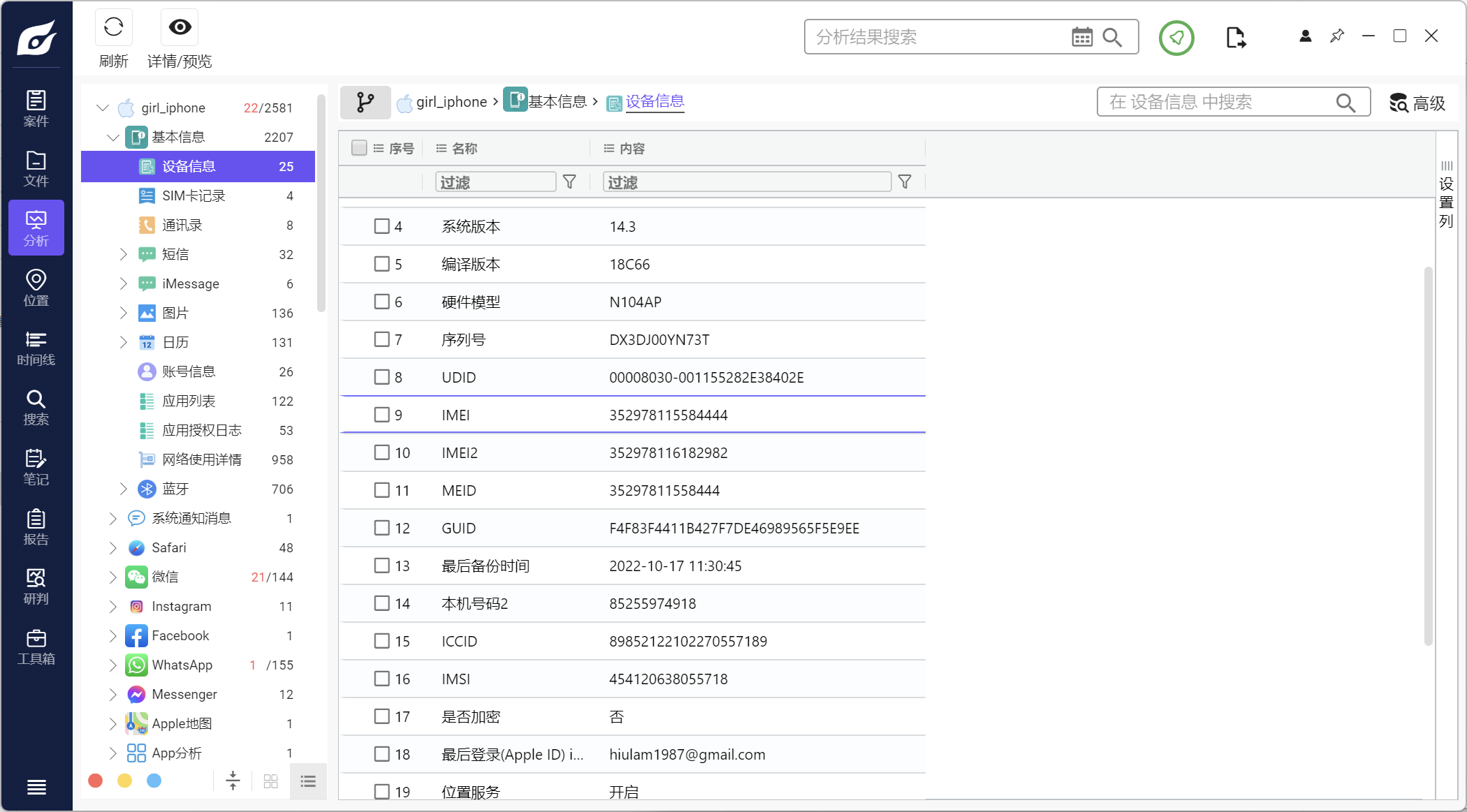
Task: Expand the 短信 tree node
Action: [x=123, y=254]
